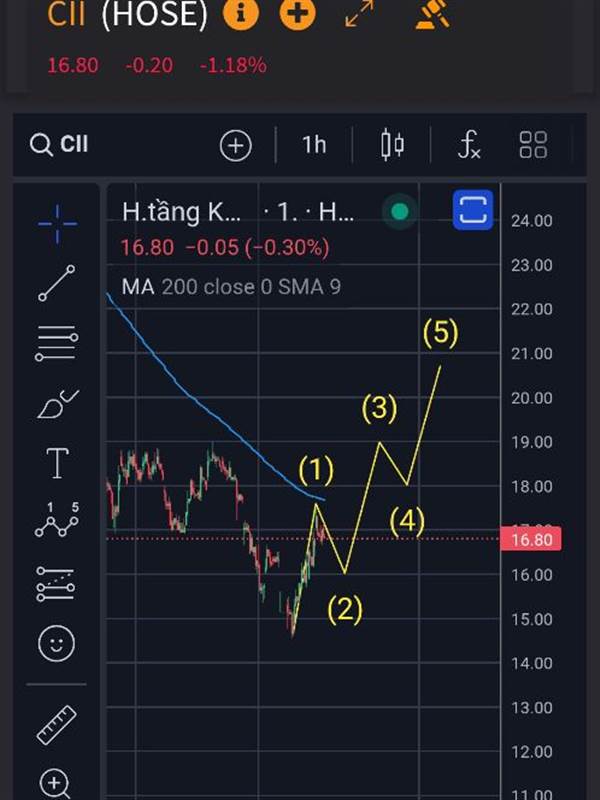Click the CII ticker title in header

point(66,14)
